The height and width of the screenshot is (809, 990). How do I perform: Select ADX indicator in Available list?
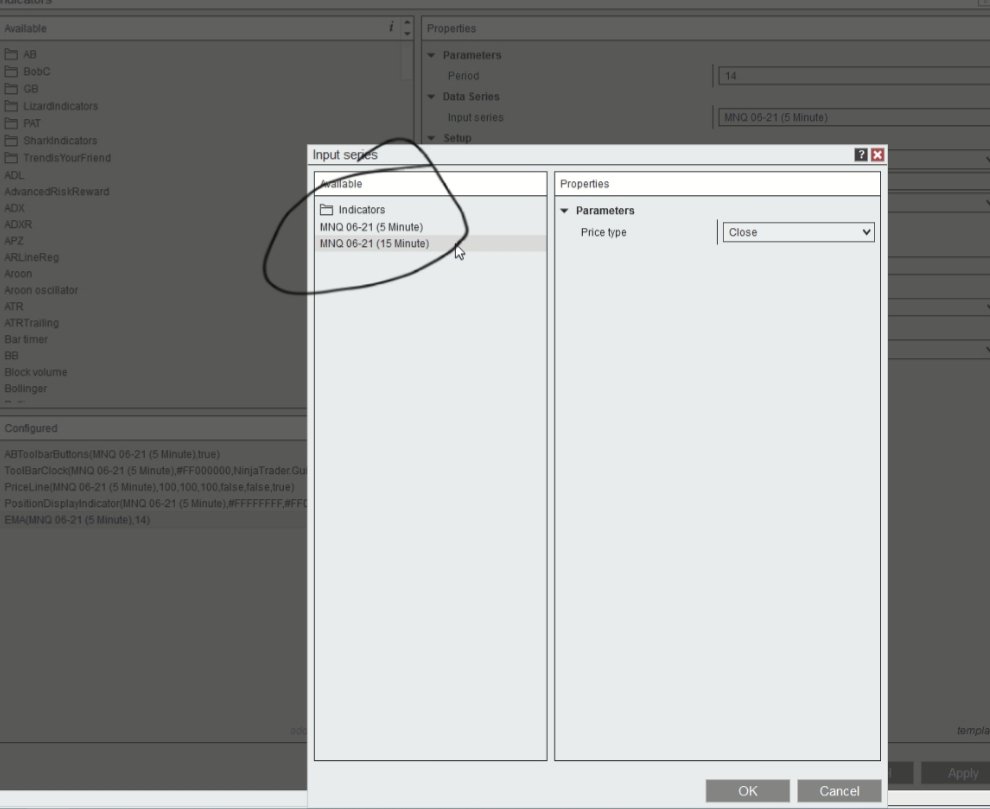(x=15, y=208)
